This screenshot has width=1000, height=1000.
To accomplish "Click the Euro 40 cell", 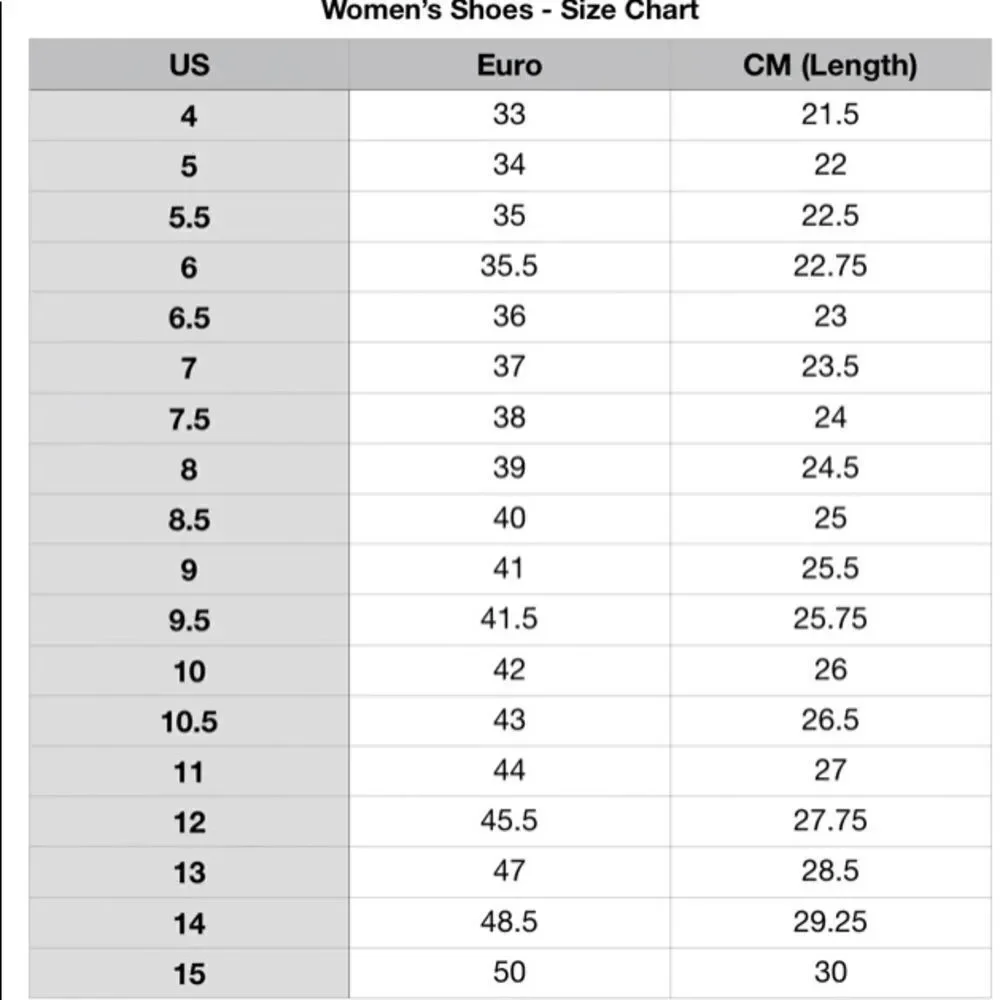I will click(509, 519).
